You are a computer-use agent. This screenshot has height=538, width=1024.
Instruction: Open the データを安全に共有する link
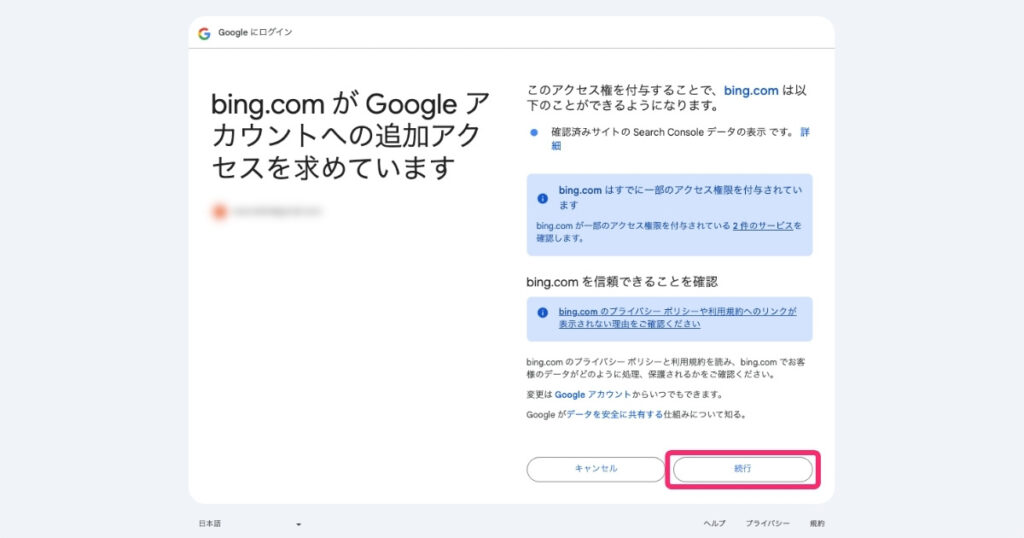click(614, 415)
